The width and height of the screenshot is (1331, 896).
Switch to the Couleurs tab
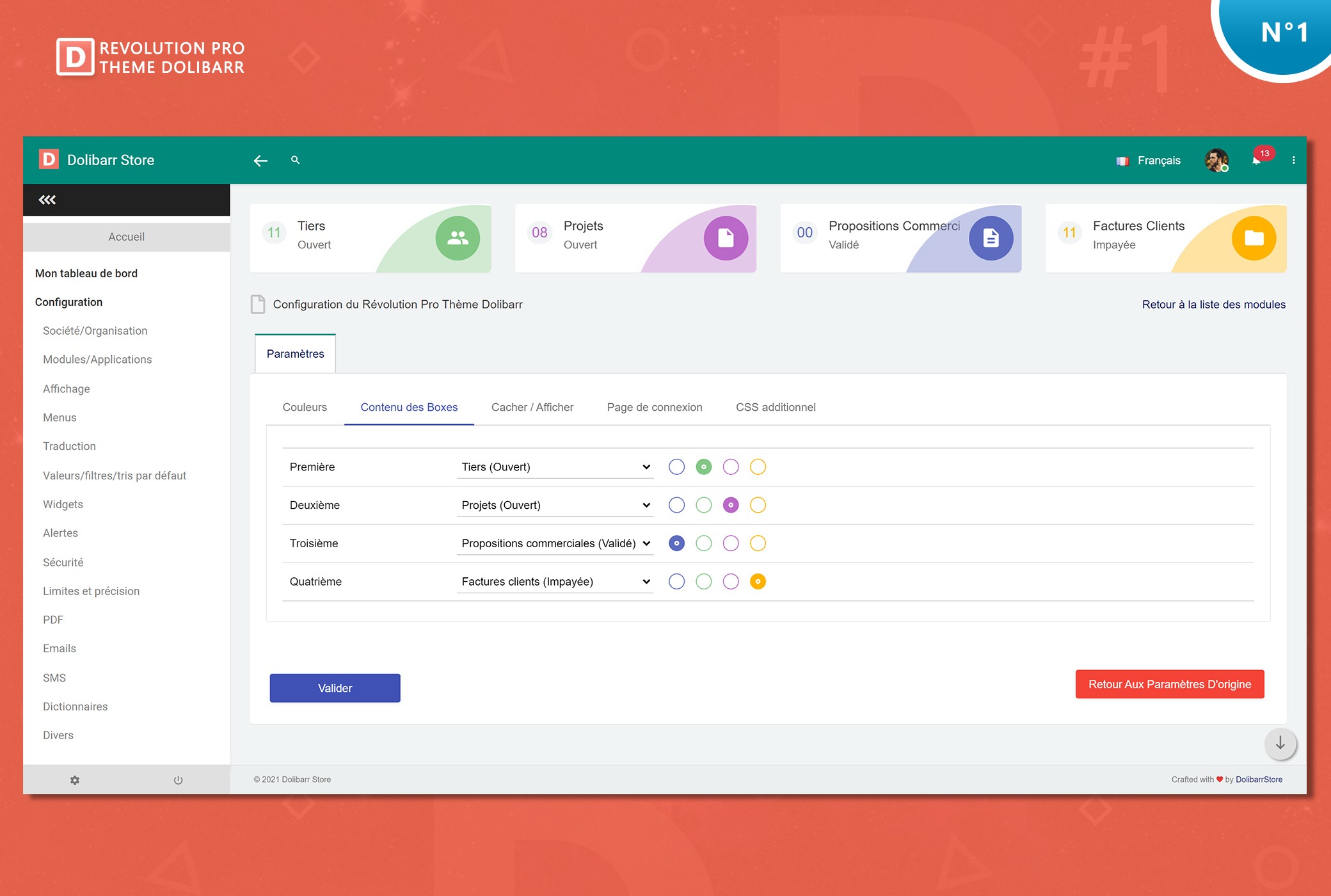305,407
